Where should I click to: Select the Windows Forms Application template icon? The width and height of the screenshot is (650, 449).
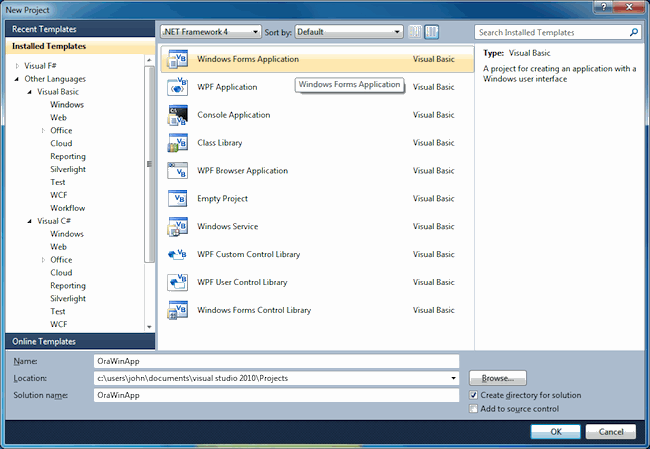[x=177, y=59]
